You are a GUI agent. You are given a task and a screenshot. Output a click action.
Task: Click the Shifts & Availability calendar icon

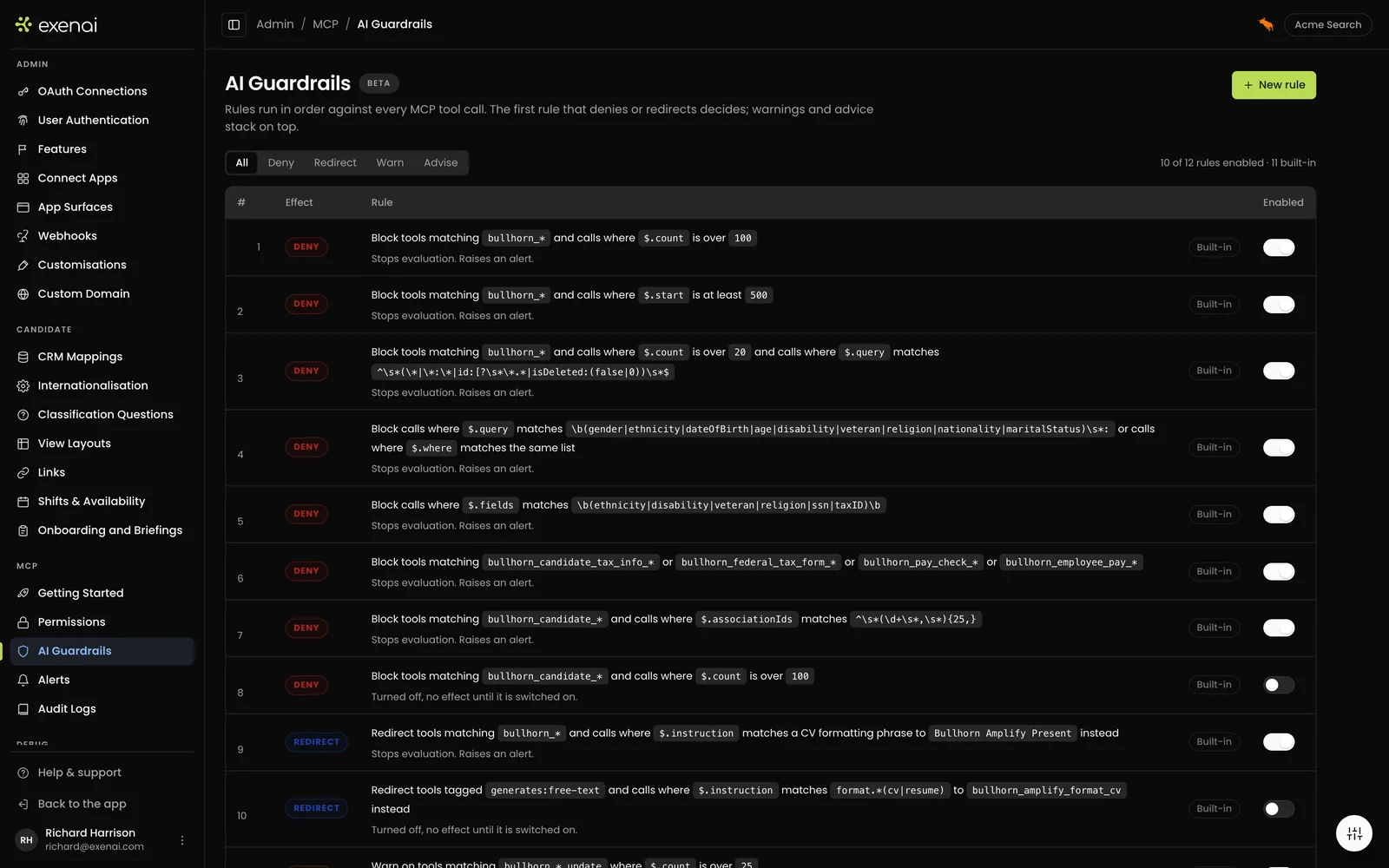(x=23, y=502)
